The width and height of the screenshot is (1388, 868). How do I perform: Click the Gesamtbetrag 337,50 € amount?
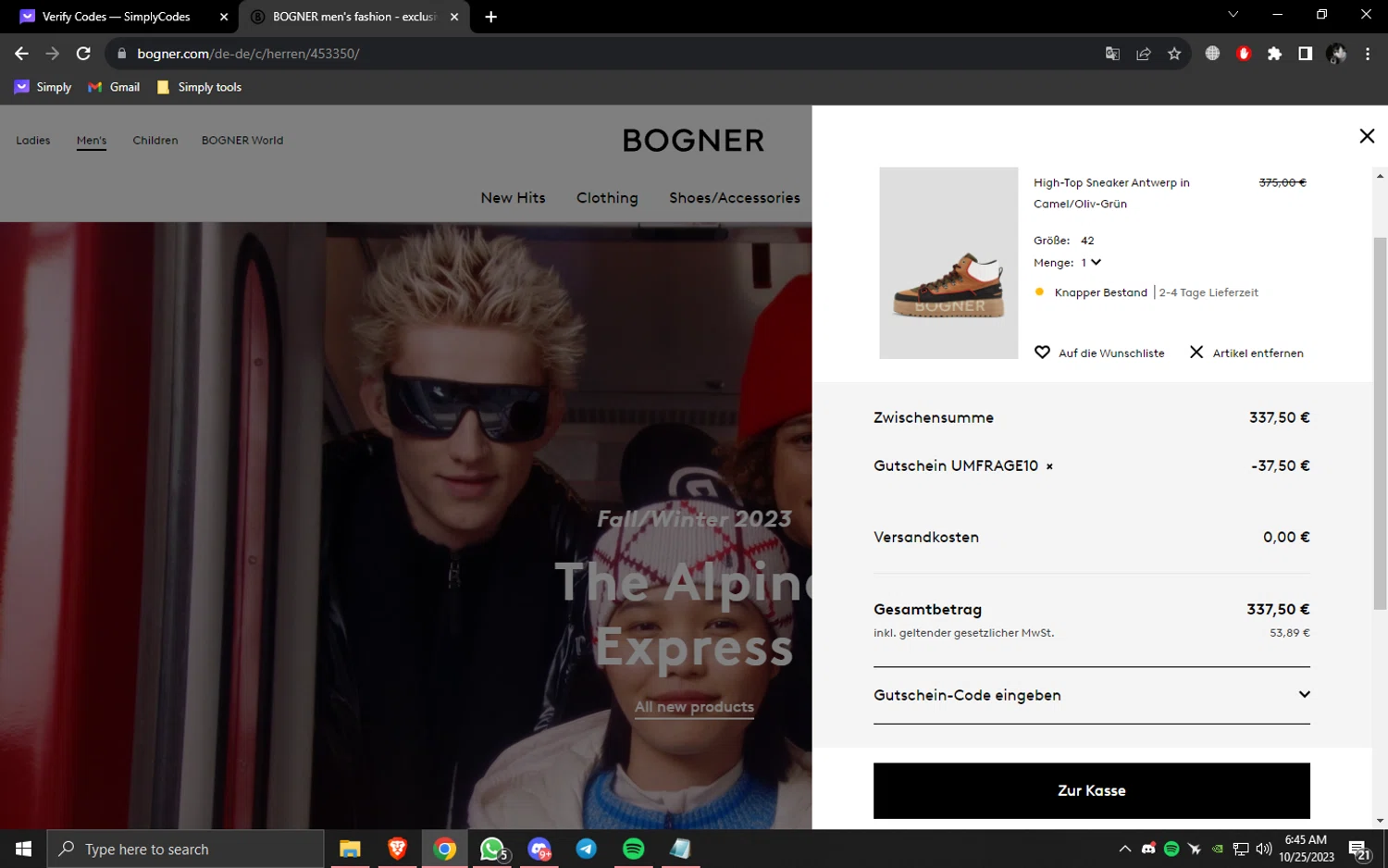click(x=1278, y=610)
